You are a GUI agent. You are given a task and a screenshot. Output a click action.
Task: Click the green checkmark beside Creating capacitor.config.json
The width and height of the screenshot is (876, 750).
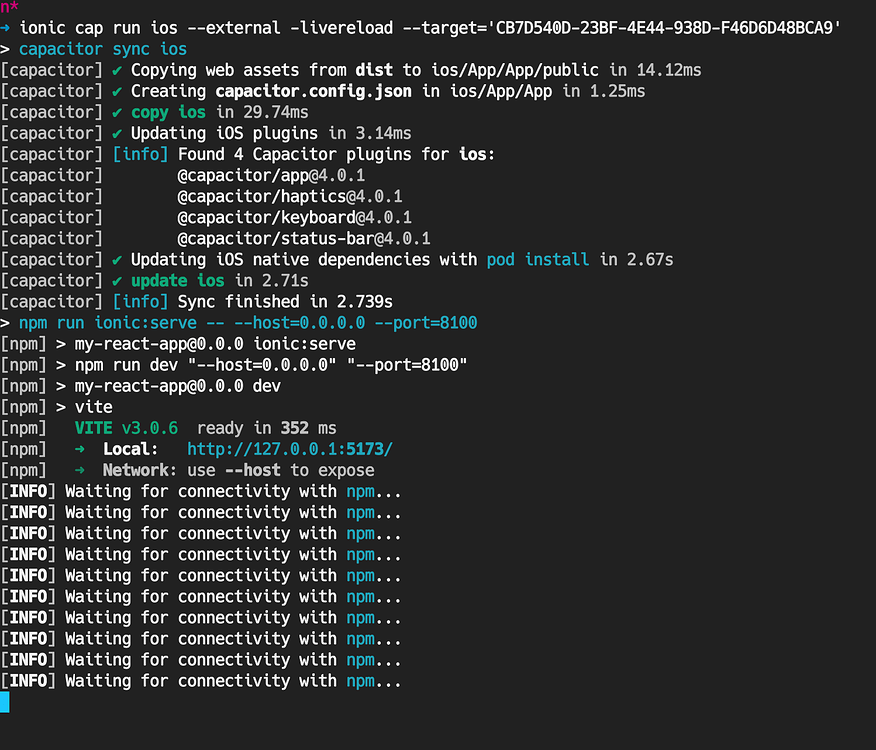pyautogui.click(x=117, y=92)
